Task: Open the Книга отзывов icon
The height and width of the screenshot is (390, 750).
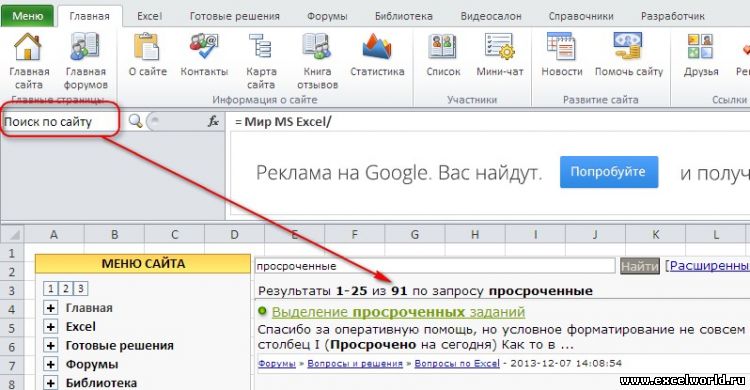Action: coord(317,47)
